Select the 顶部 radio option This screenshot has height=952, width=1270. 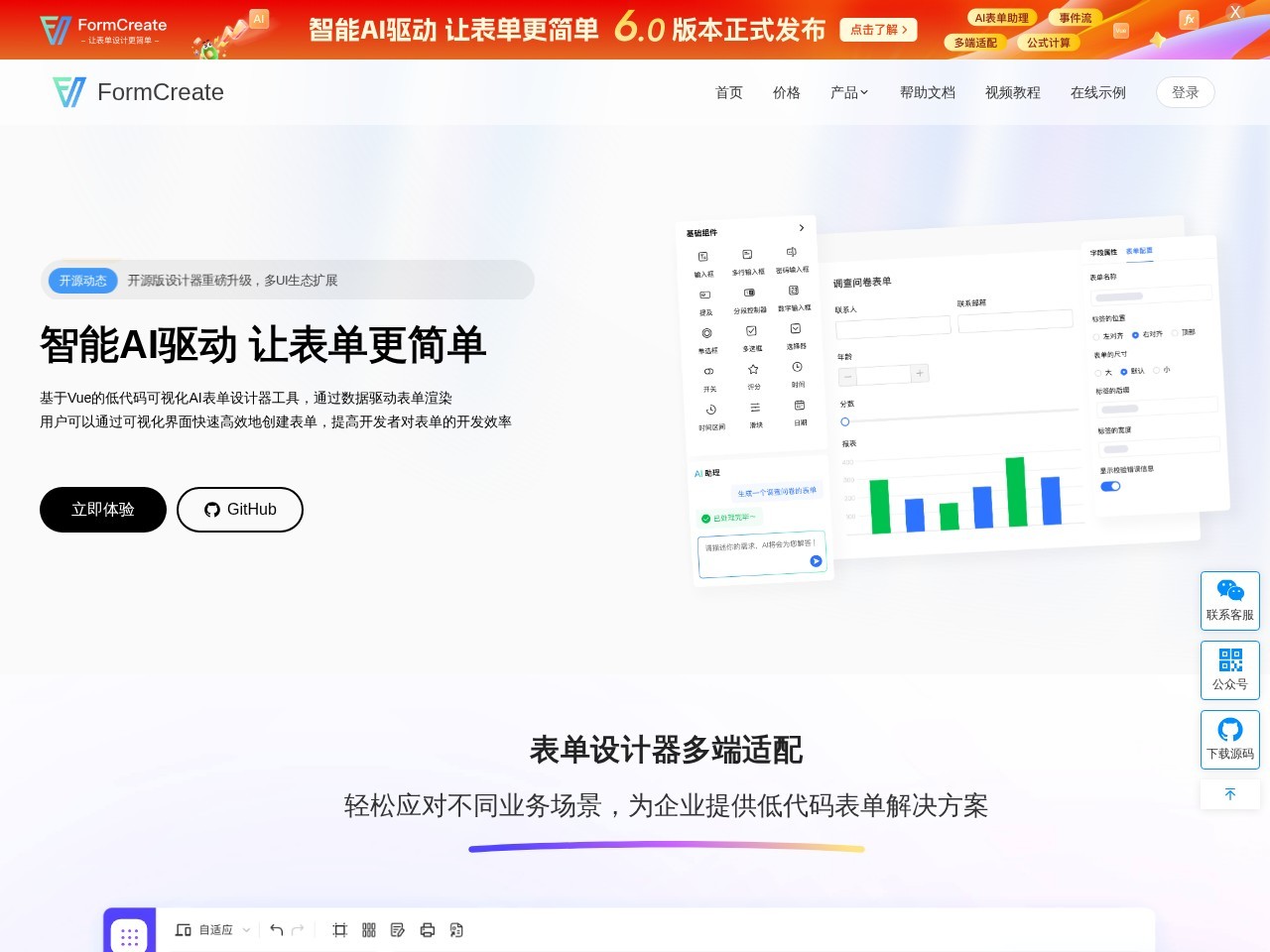(x=1184, y=333)
